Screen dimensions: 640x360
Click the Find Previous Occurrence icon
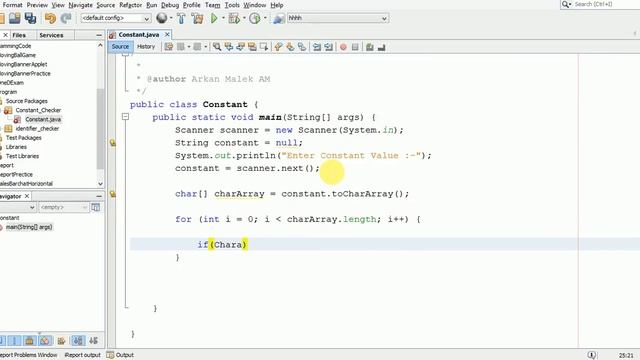229,47
